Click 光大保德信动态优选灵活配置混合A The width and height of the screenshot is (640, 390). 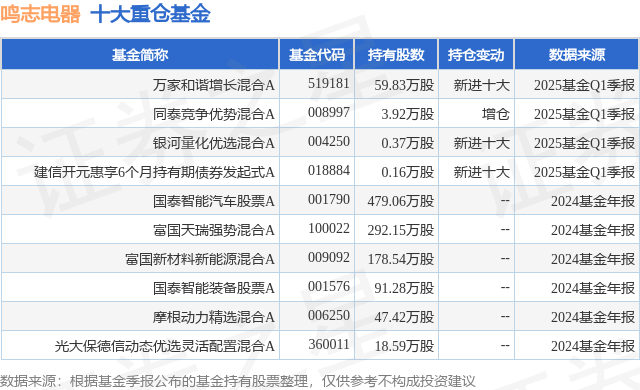pos(164,346)
